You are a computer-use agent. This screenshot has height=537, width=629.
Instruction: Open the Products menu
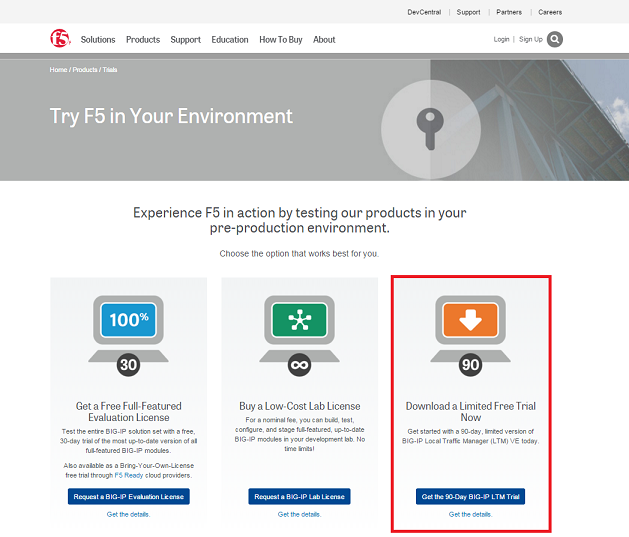pyautogui.click(x=143, y=40)
